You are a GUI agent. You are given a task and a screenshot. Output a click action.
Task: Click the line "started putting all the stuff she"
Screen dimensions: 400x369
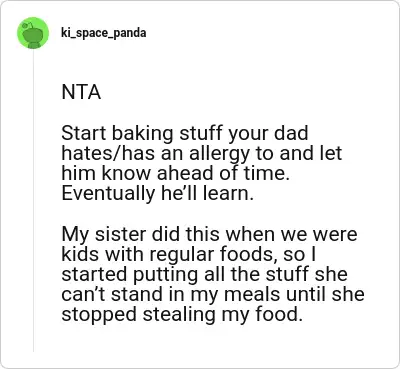click(204, 274)
